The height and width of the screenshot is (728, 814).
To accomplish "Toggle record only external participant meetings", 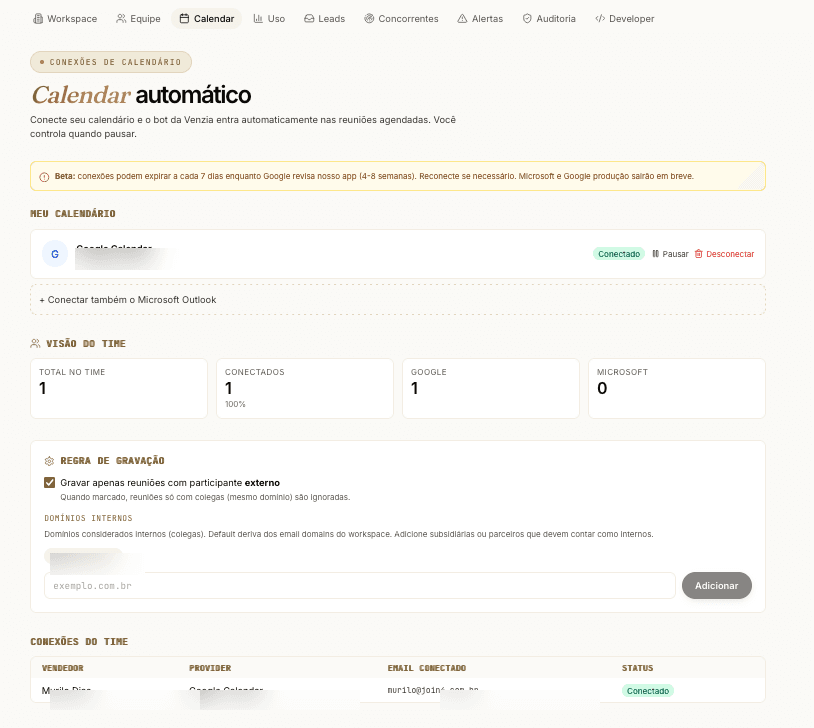I will pos(49,483).
